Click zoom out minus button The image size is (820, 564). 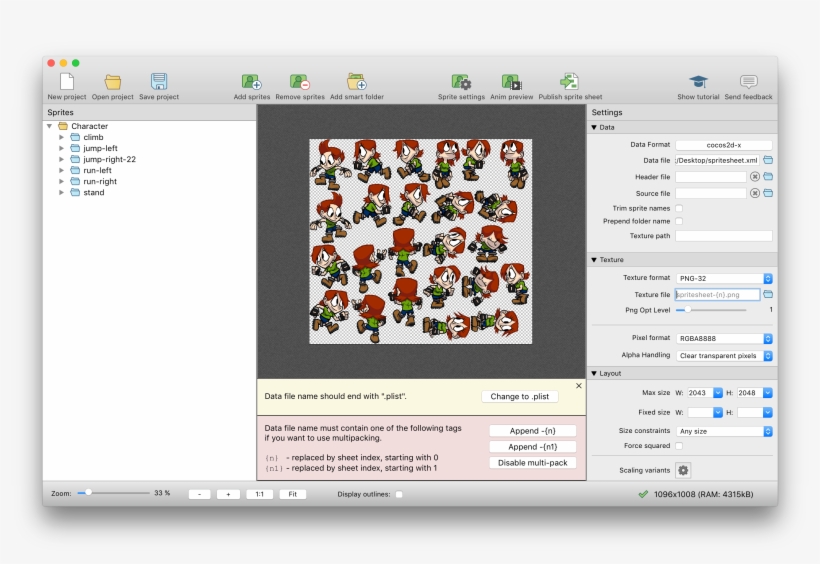tap(199, 494)
